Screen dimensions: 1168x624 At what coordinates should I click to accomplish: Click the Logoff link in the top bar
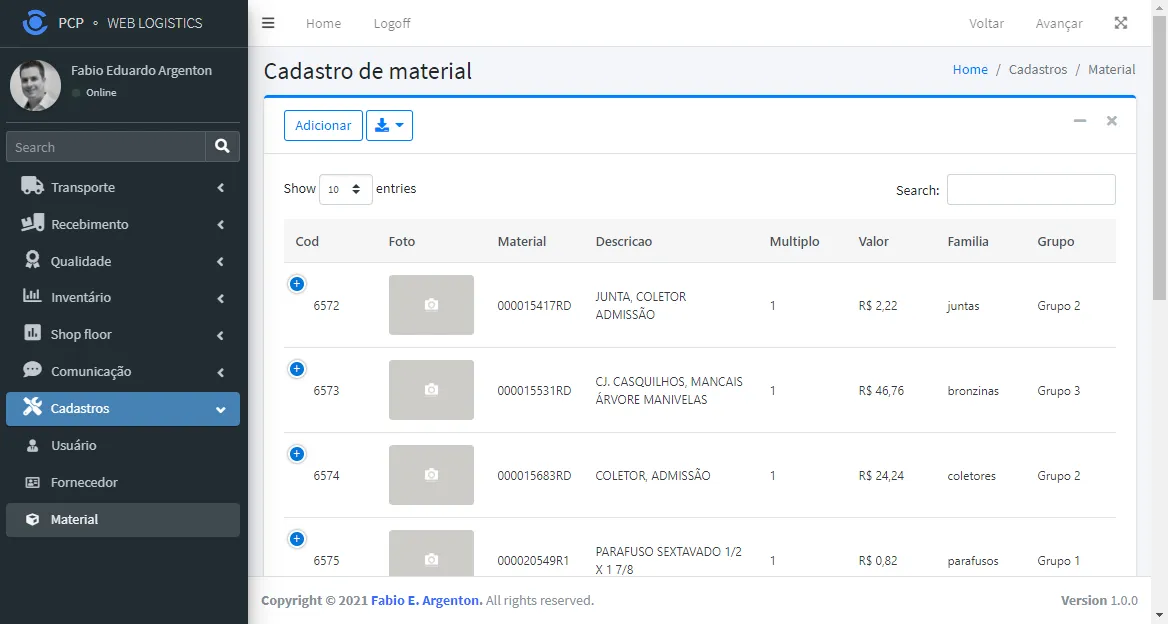click(x=392, y=23)
